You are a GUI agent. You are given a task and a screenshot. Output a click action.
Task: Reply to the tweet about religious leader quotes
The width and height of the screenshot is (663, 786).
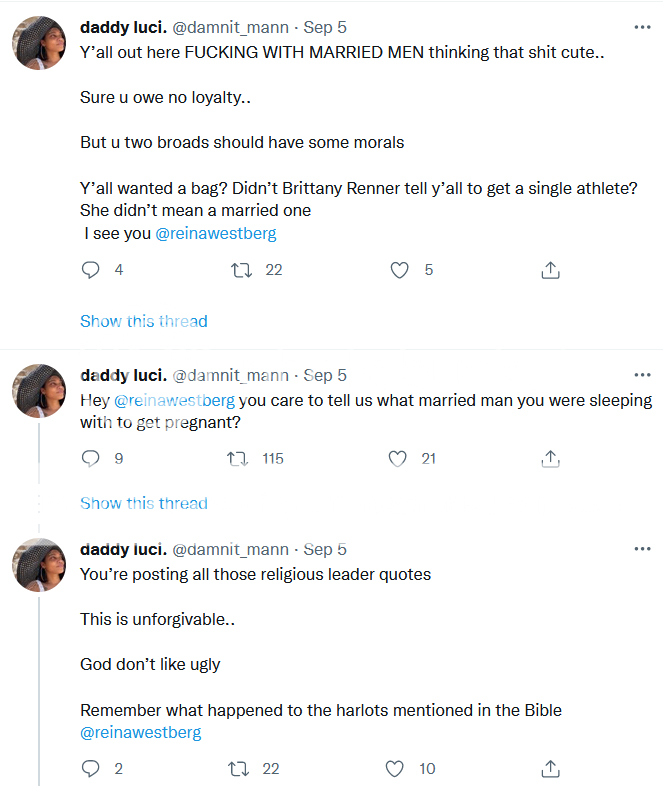pos(91,768)
